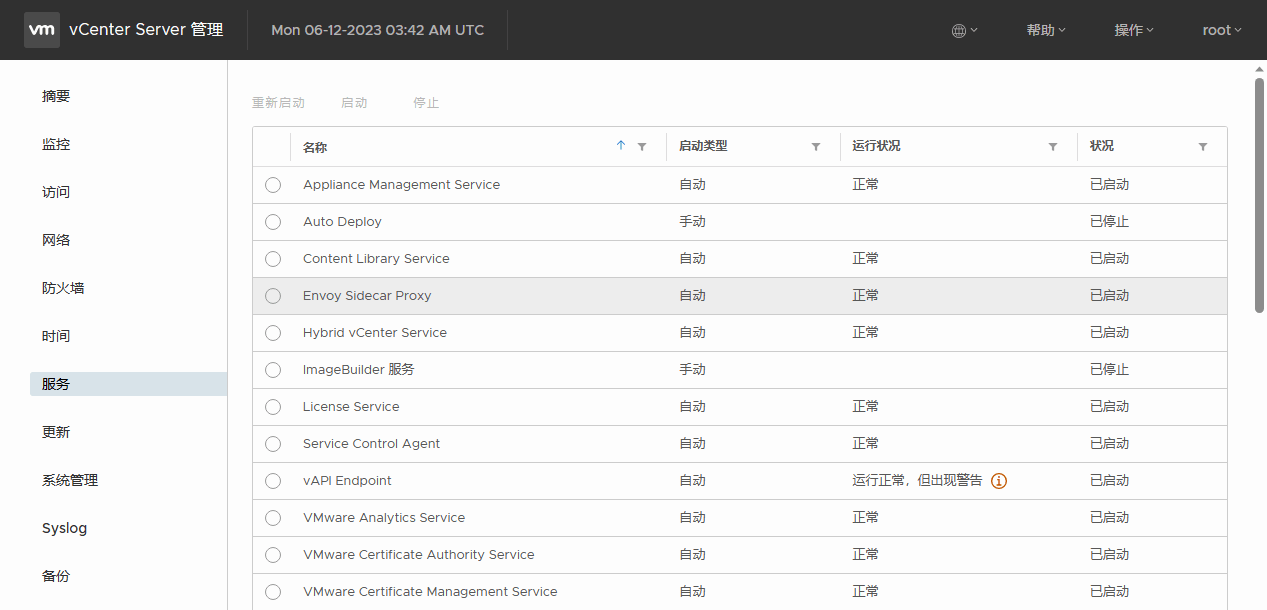Click the date and time display
This screenshot has height=610, width=1267.
pyautogui.click(x=378, y=30)
